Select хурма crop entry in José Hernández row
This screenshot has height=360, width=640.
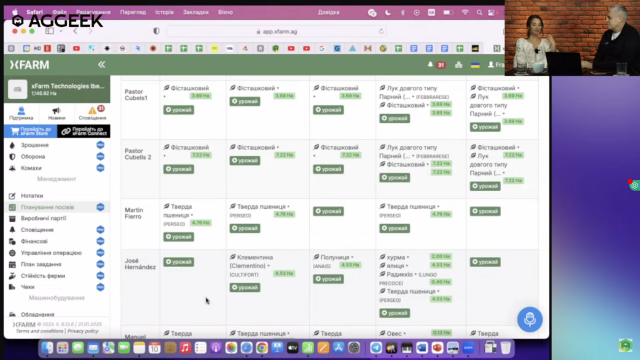(395, 257)
